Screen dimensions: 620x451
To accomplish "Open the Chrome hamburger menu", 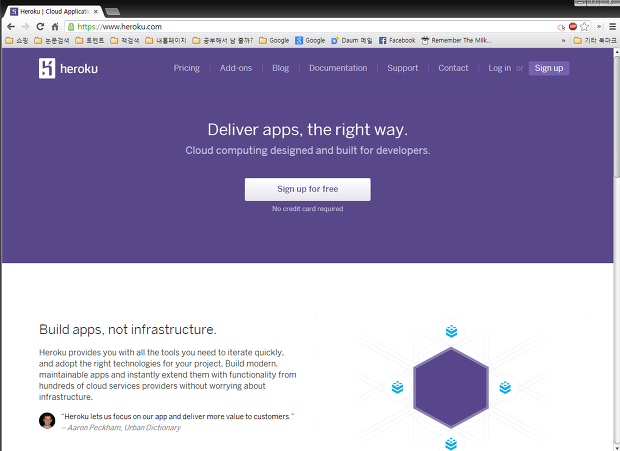I will click(612, 26).
